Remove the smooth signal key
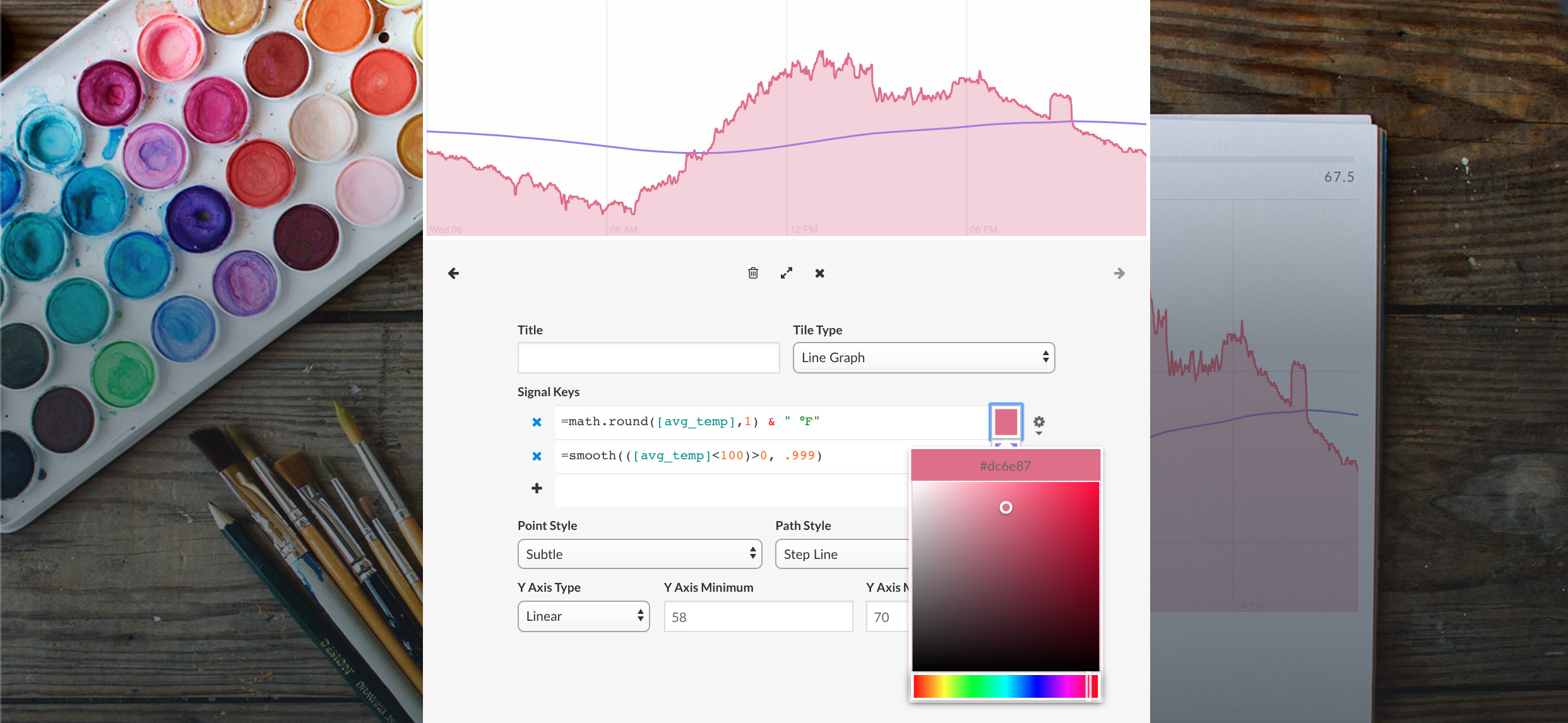 [537, 456]
